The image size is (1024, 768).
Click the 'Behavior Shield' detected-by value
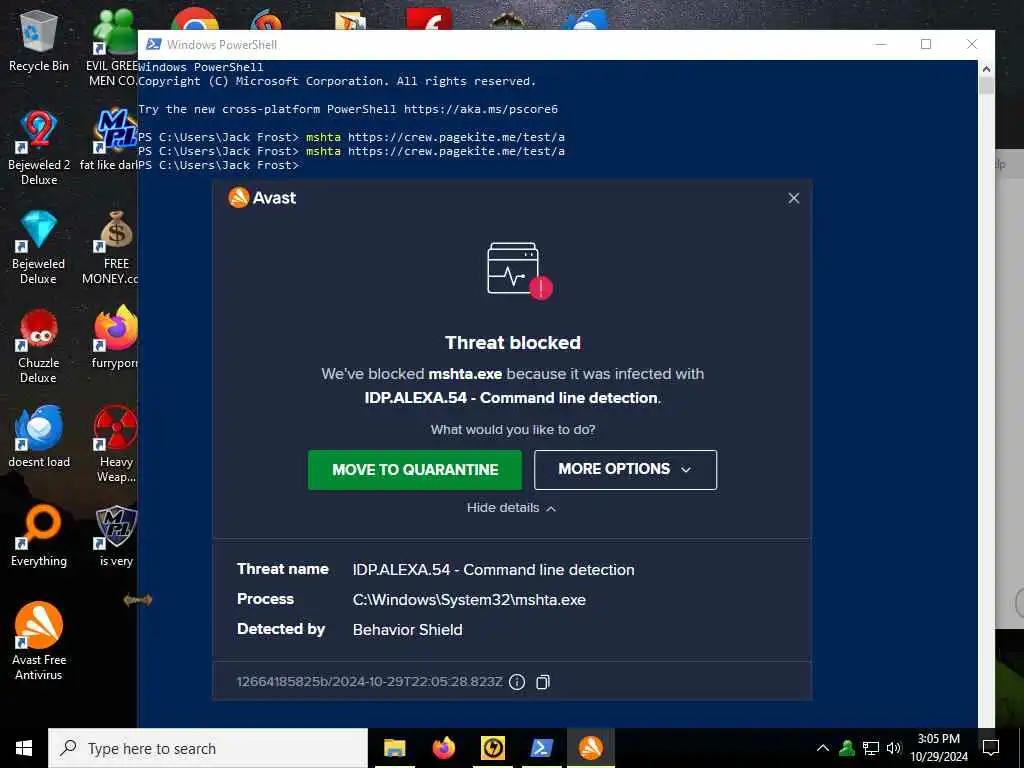408,630
